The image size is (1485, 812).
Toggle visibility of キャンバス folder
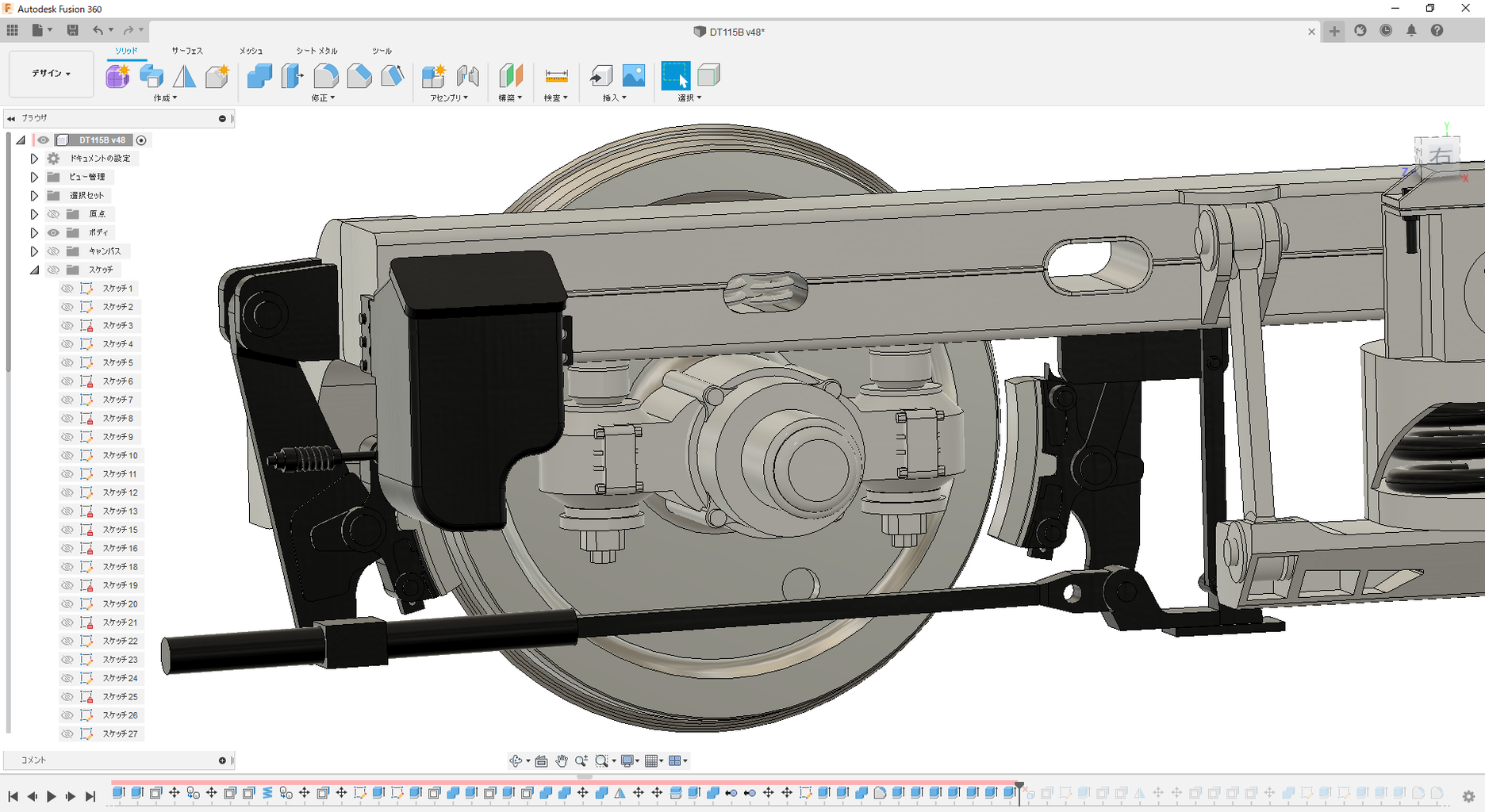pos(53,251)
